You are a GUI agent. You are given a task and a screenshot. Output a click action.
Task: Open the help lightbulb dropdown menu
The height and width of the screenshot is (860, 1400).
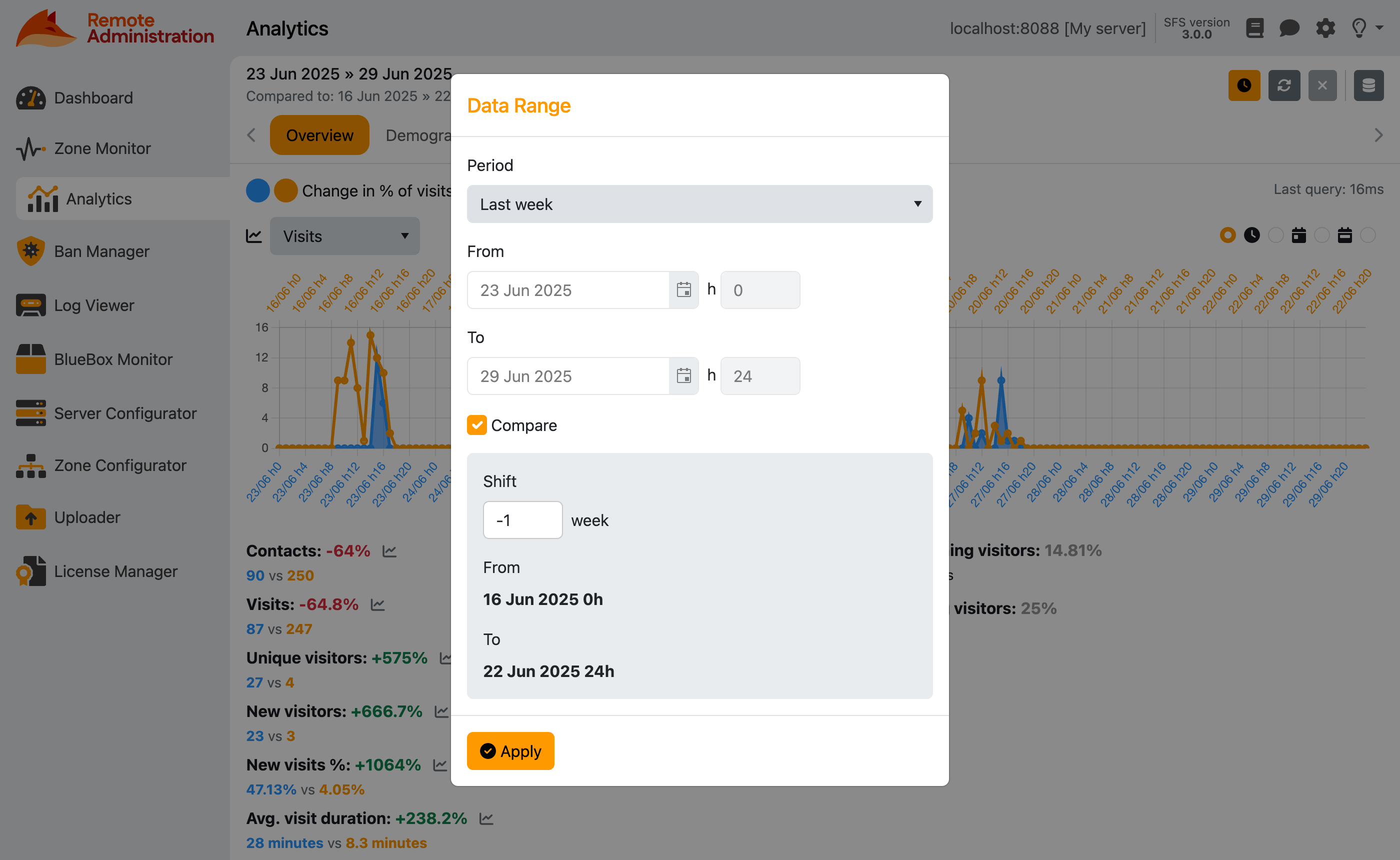1364,28
